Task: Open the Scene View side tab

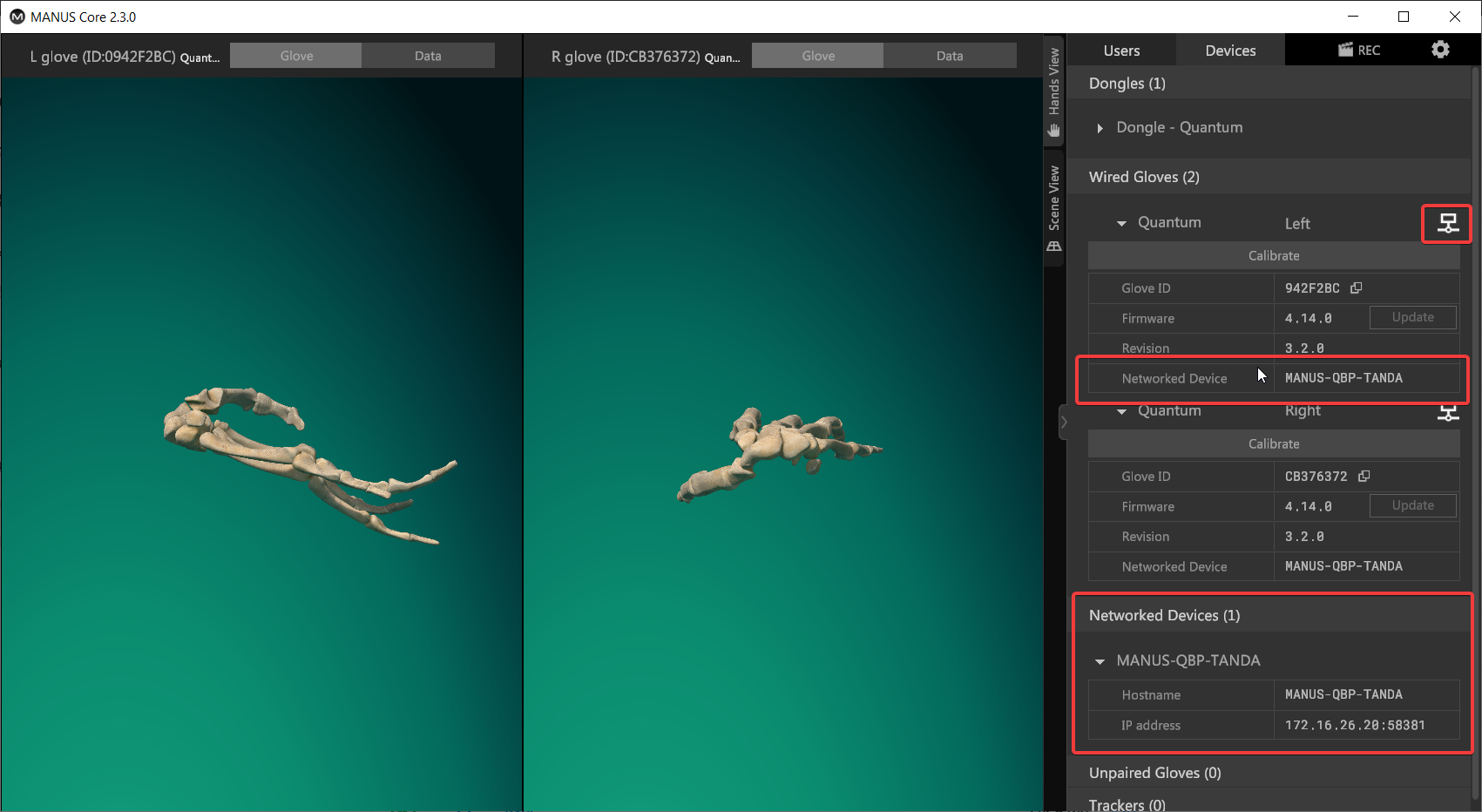Action: click(1054, 207)
